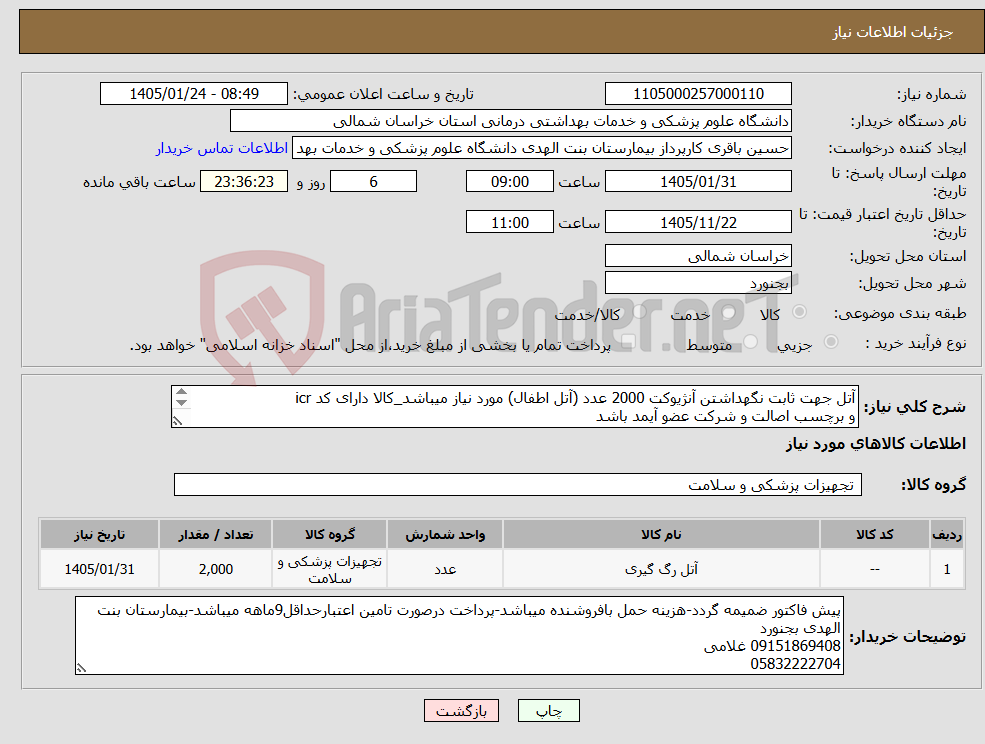Click the quantity cell 2,000
The width and height of the screenshot is (985, 744).
tap(215, 569)
